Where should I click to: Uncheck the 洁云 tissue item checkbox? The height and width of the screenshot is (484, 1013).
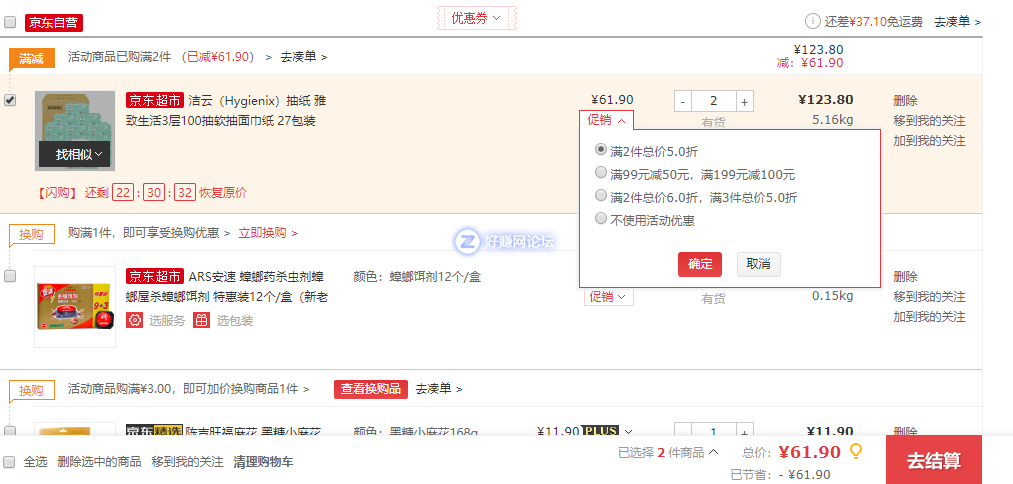pos(10,100)
